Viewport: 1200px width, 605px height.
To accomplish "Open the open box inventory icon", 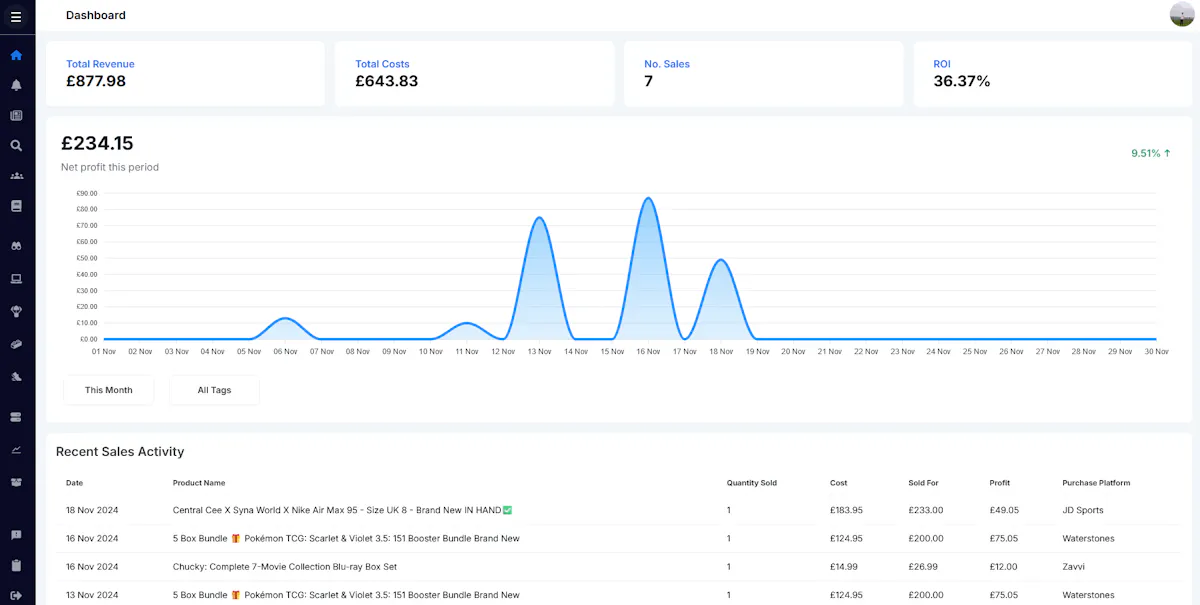I will [x=16, y=482].
